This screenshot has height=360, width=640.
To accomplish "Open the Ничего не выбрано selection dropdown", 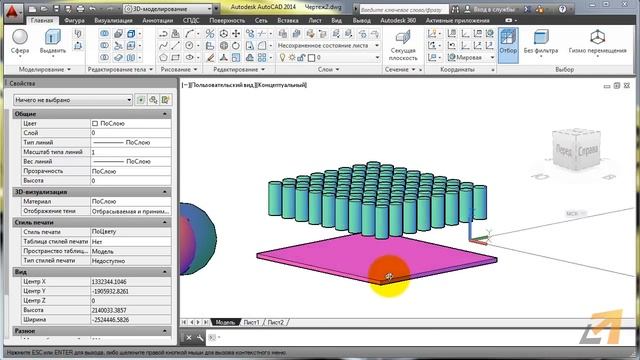I will click(x=72, y=100).
